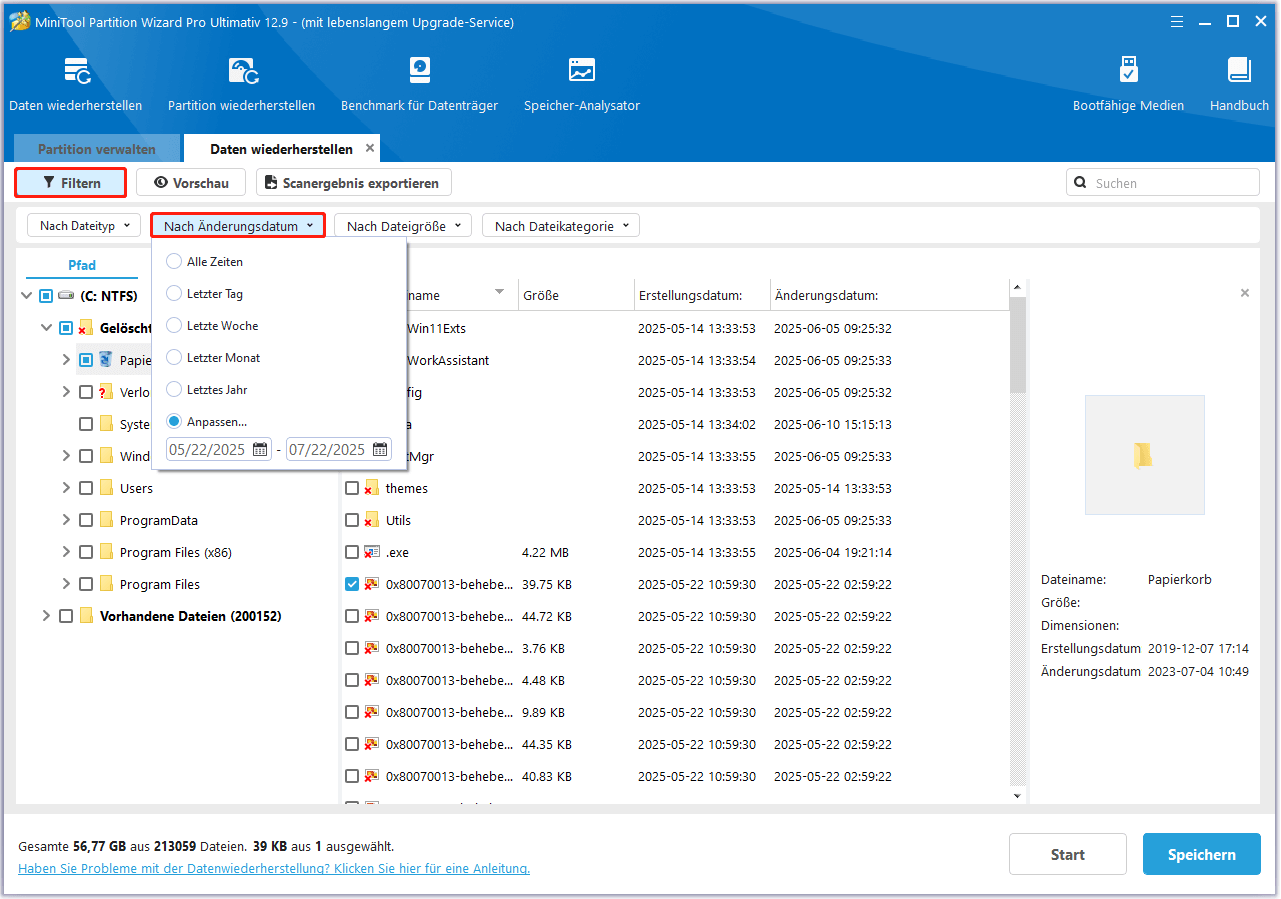The height and width of the screenshot is (899, 1281).
Task: Check the themes folder checkbox
Action: click(x=352, y=488)
